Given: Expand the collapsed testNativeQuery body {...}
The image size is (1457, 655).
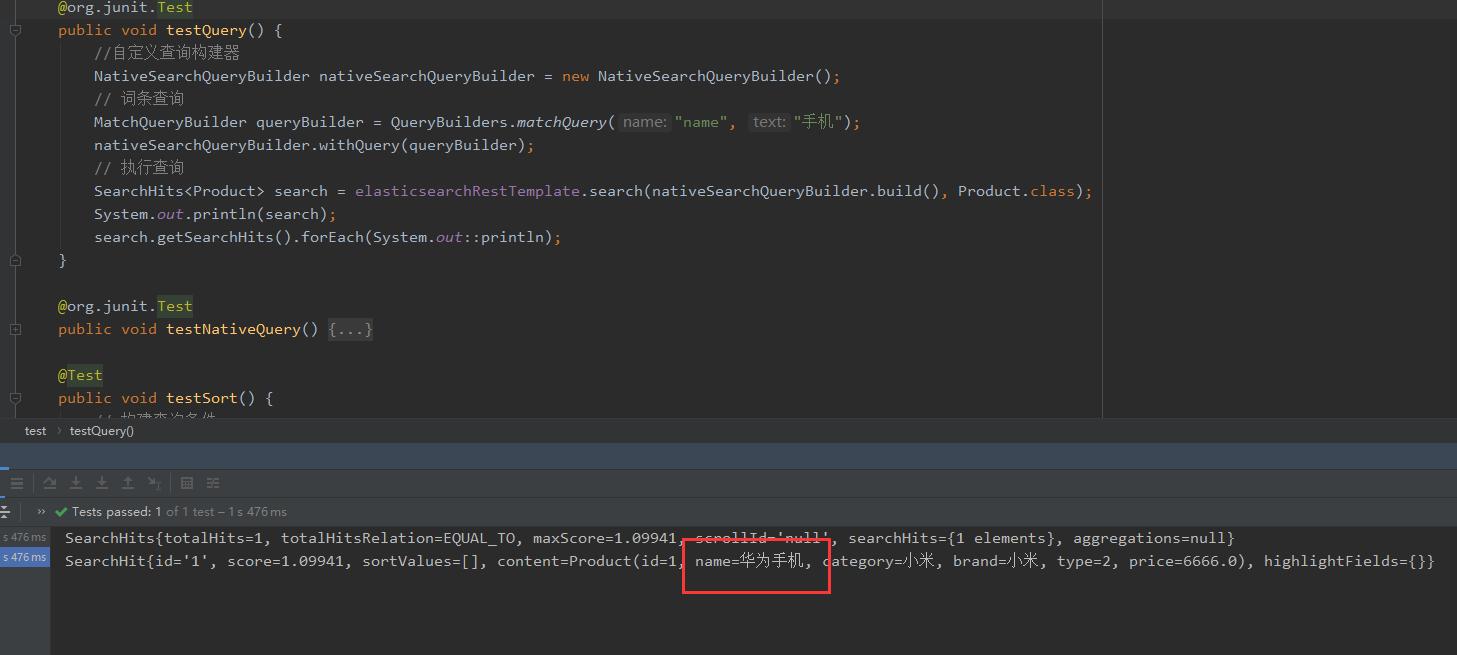Looking at the screenshot, I should coord(350,328).
